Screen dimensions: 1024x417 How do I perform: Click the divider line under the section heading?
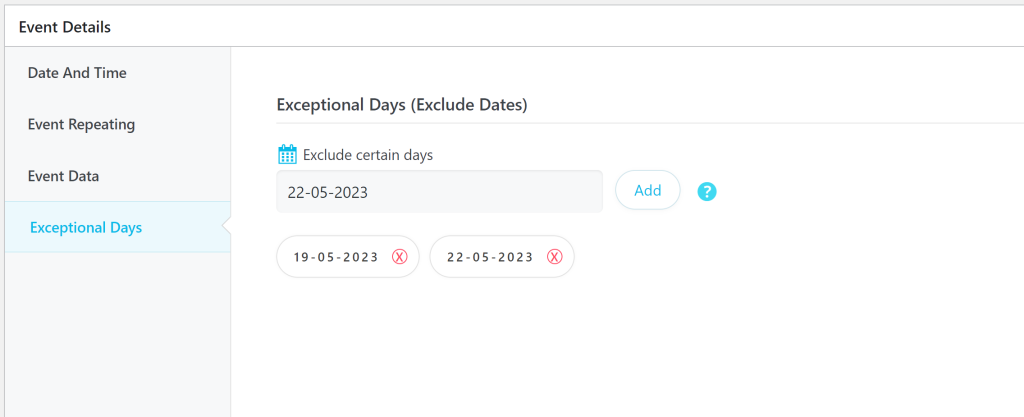click(640, 123)
